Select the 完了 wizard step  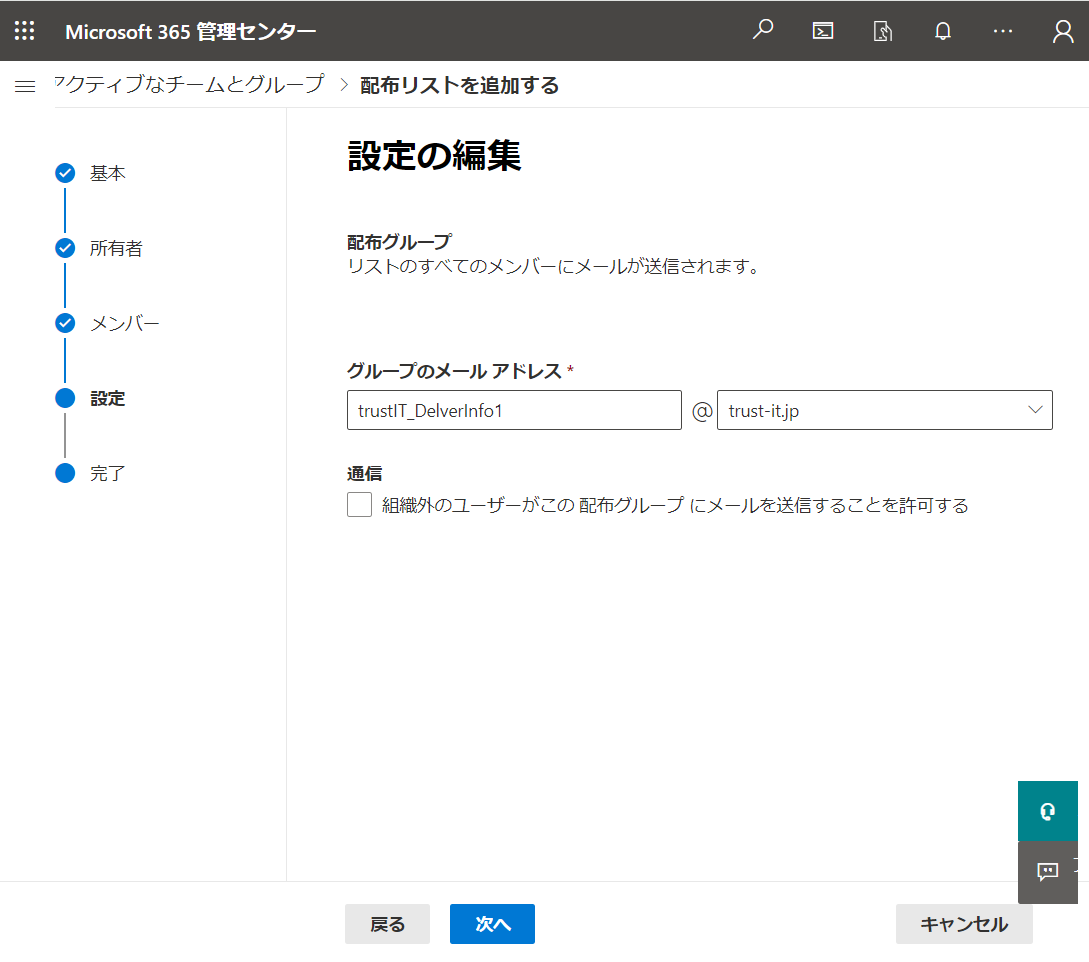108,473
